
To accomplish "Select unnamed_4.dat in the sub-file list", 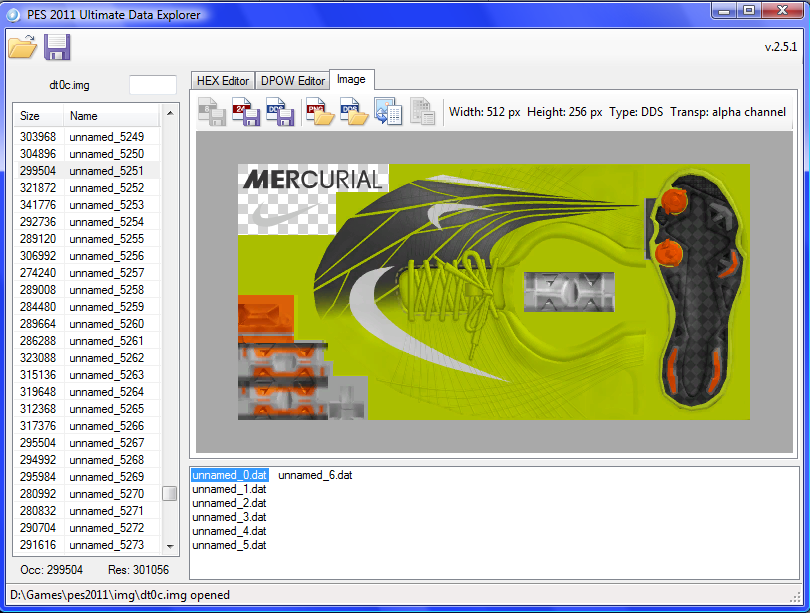I will click(229, 531).
